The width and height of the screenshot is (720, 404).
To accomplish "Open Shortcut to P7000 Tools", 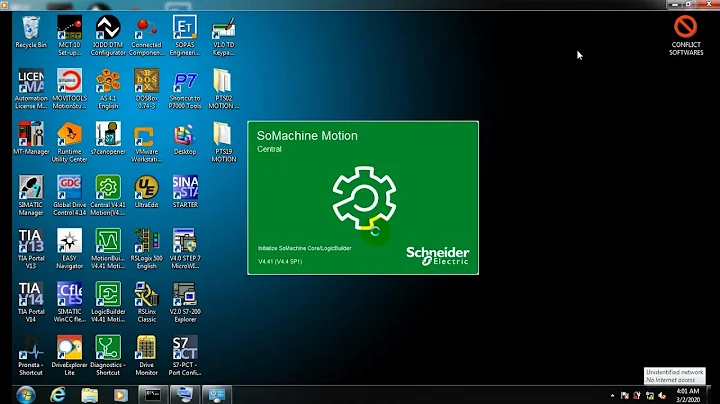I will pos(185,89).
